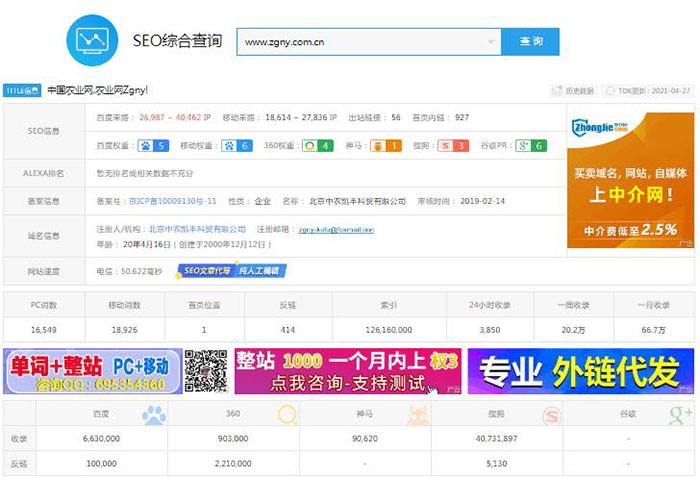
Task: Click Baidu 反链 value 100,000
Action: click(x=101, y=464)
